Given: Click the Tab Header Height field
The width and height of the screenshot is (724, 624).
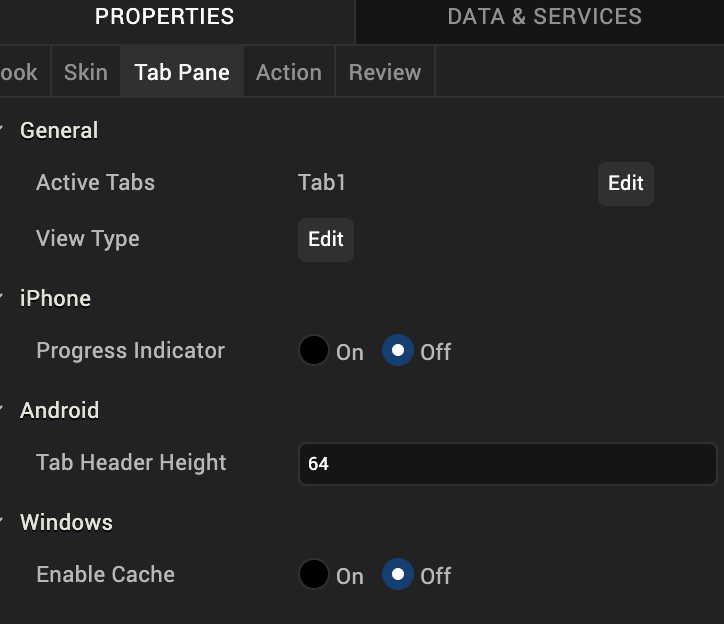Looking at the screenshot, I should 507,464.
